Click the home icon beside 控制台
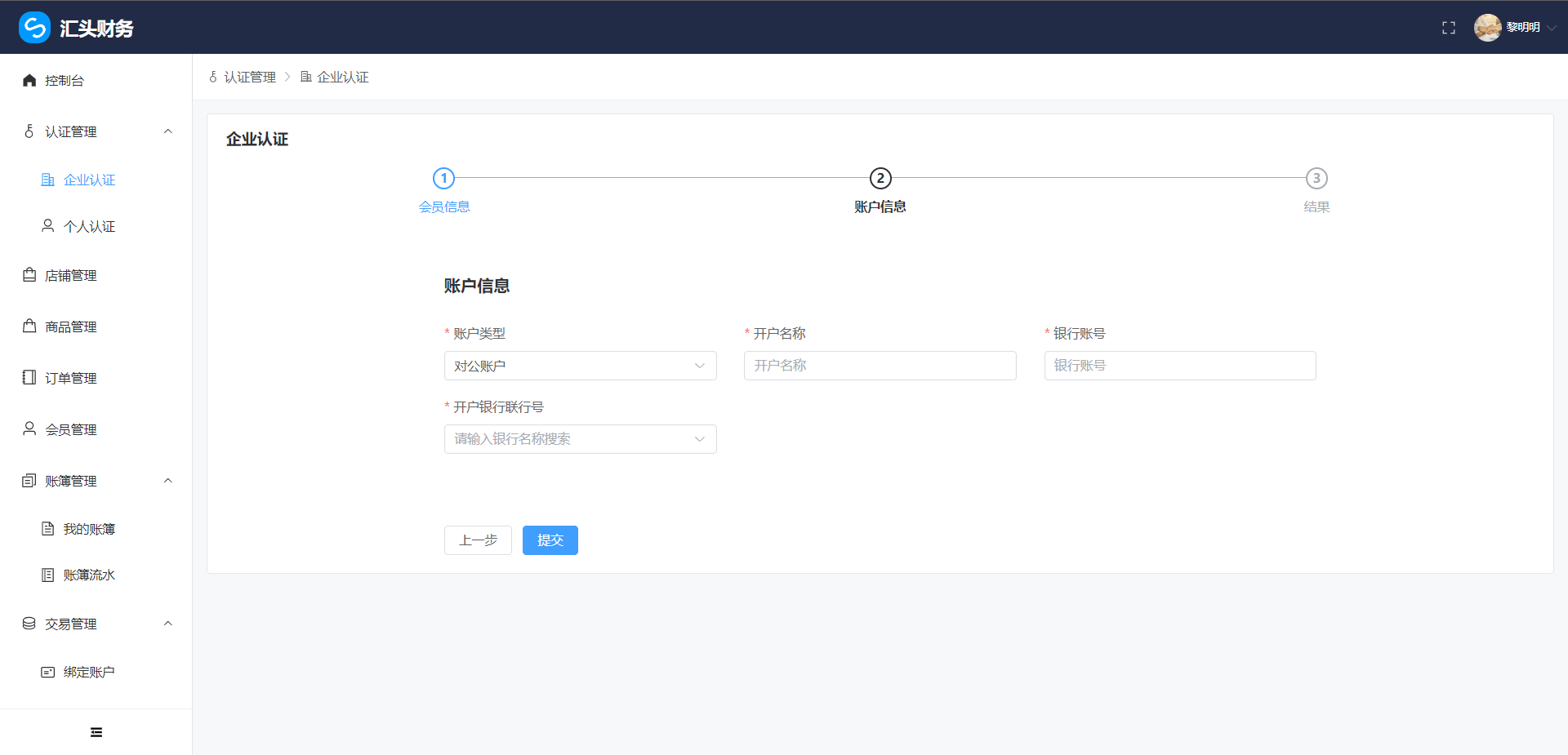 coord(29,80)
